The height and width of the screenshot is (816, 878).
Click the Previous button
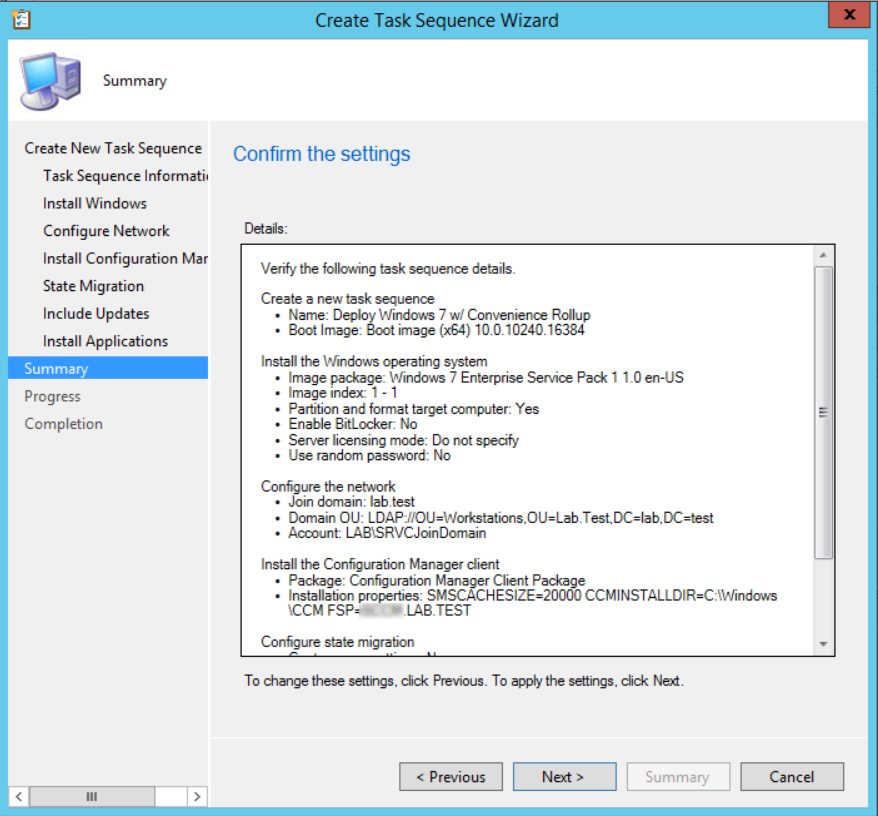pyautogui.click(x=451, y=777)
